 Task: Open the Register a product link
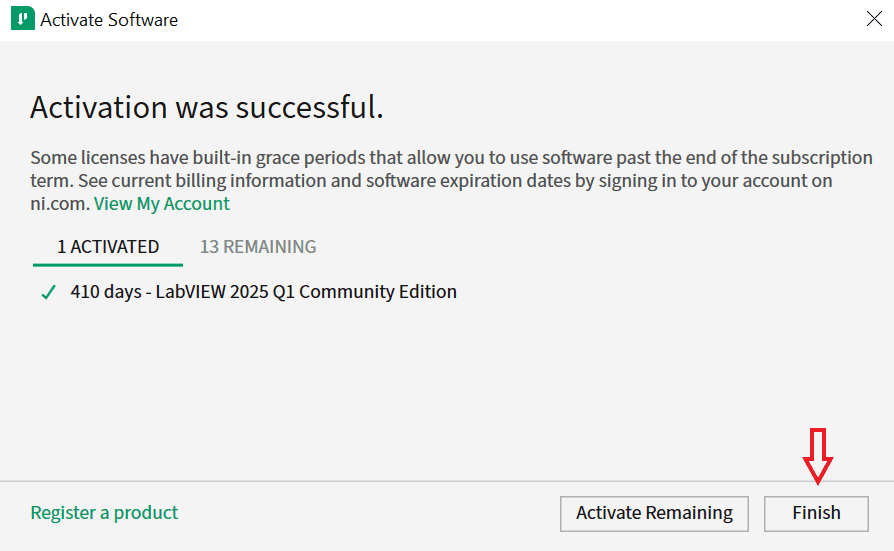click(x=104, y=513)
